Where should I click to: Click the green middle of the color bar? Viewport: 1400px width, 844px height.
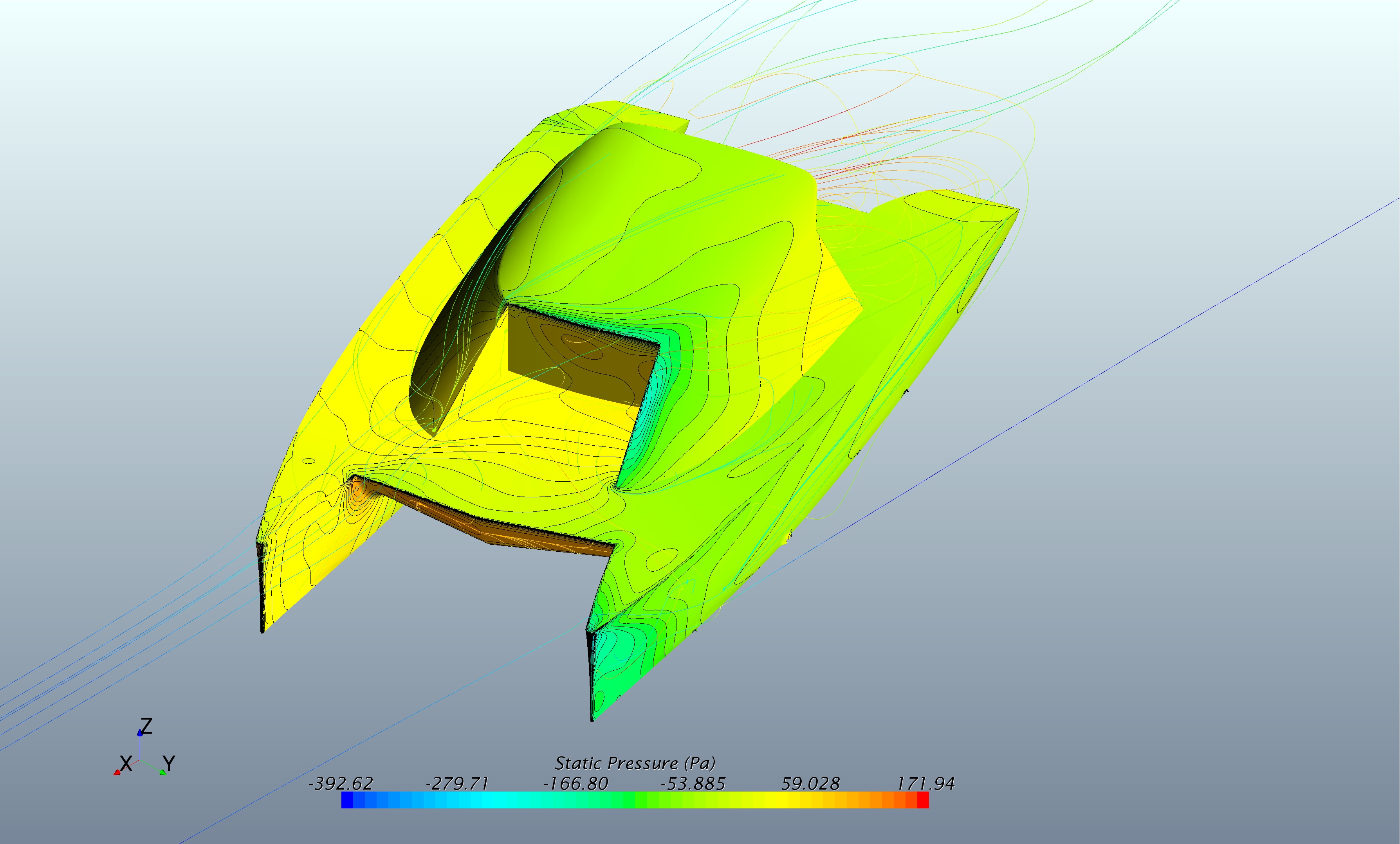pyautogui.click(x=635, y=800)
